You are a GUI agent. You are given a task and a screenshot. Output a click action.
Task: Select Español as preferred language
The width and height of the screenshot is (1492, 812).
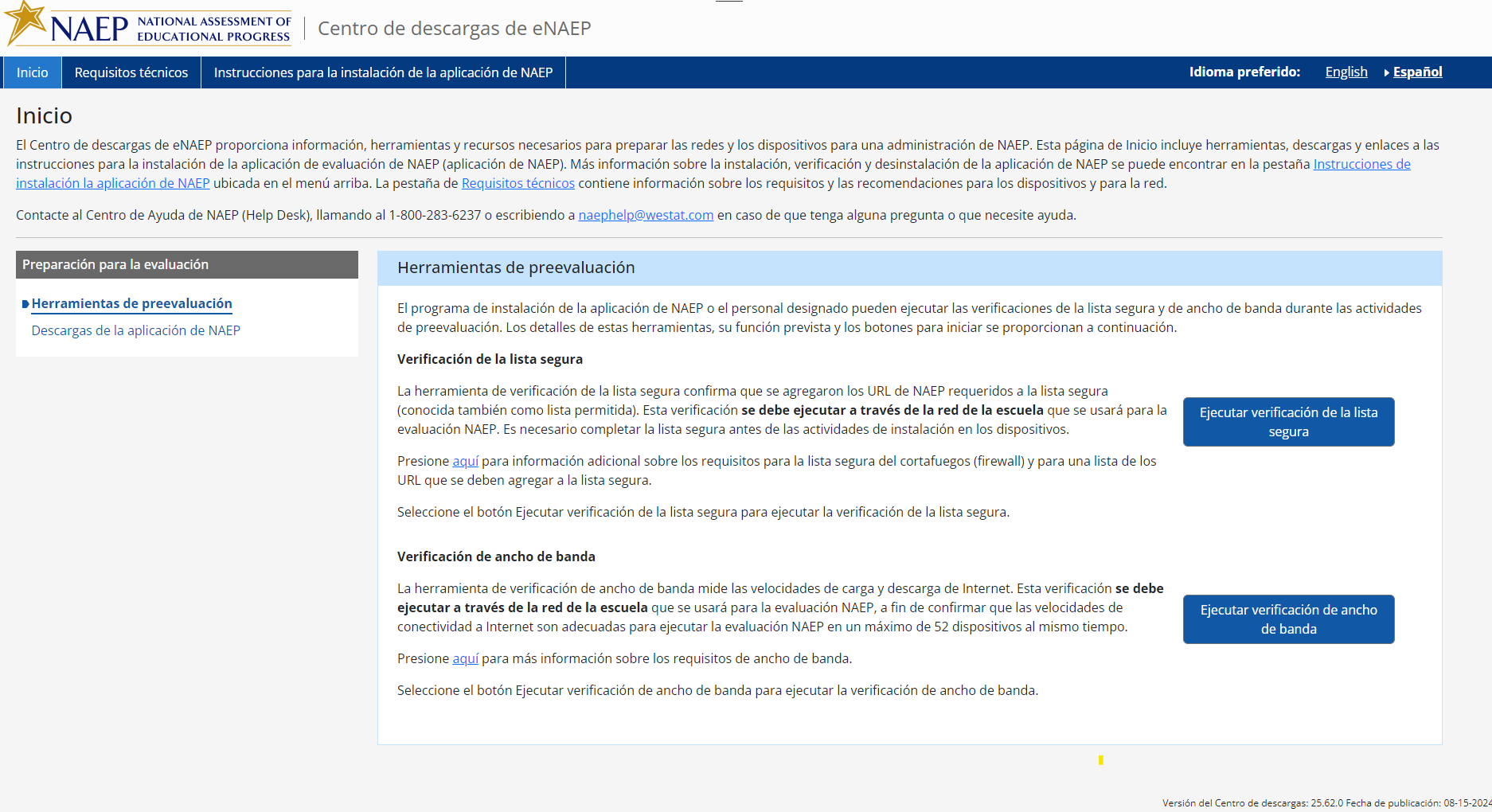coord(1417,72)
